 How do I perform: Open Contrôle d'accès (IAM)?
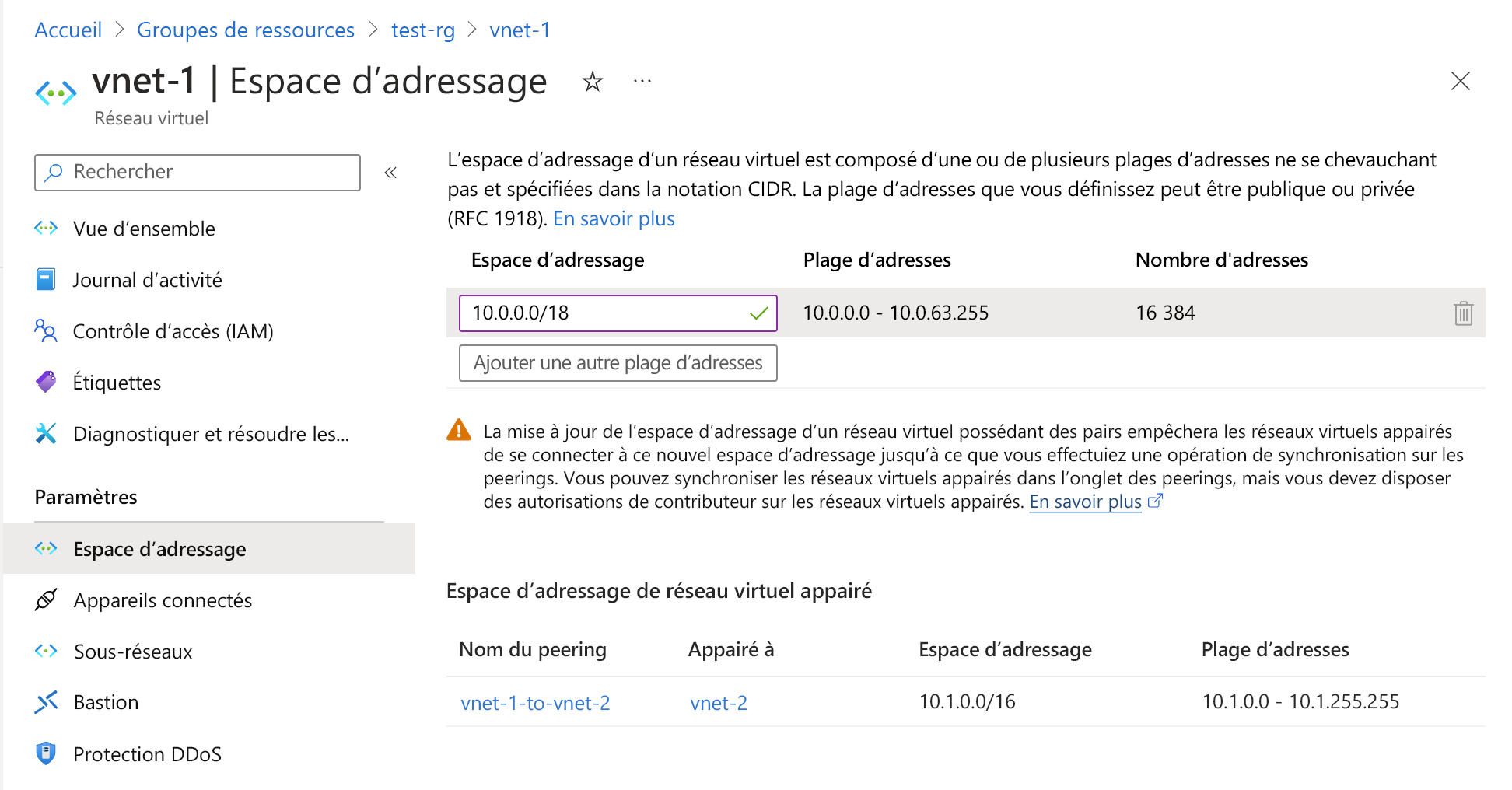(173, 330)
